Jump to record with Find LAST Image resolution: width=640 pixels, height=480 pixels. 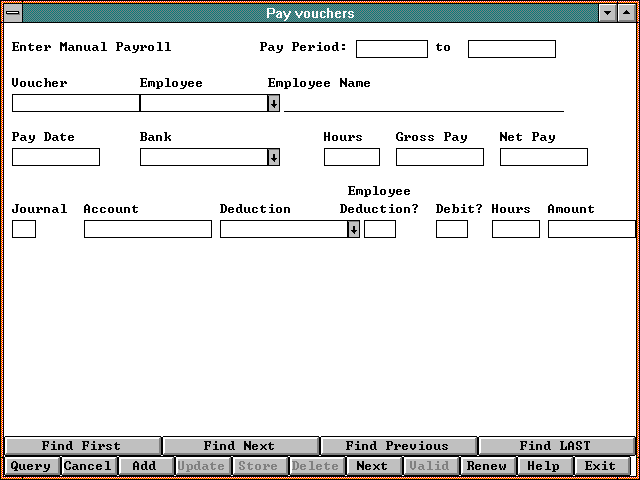click(x=556, y=446)
